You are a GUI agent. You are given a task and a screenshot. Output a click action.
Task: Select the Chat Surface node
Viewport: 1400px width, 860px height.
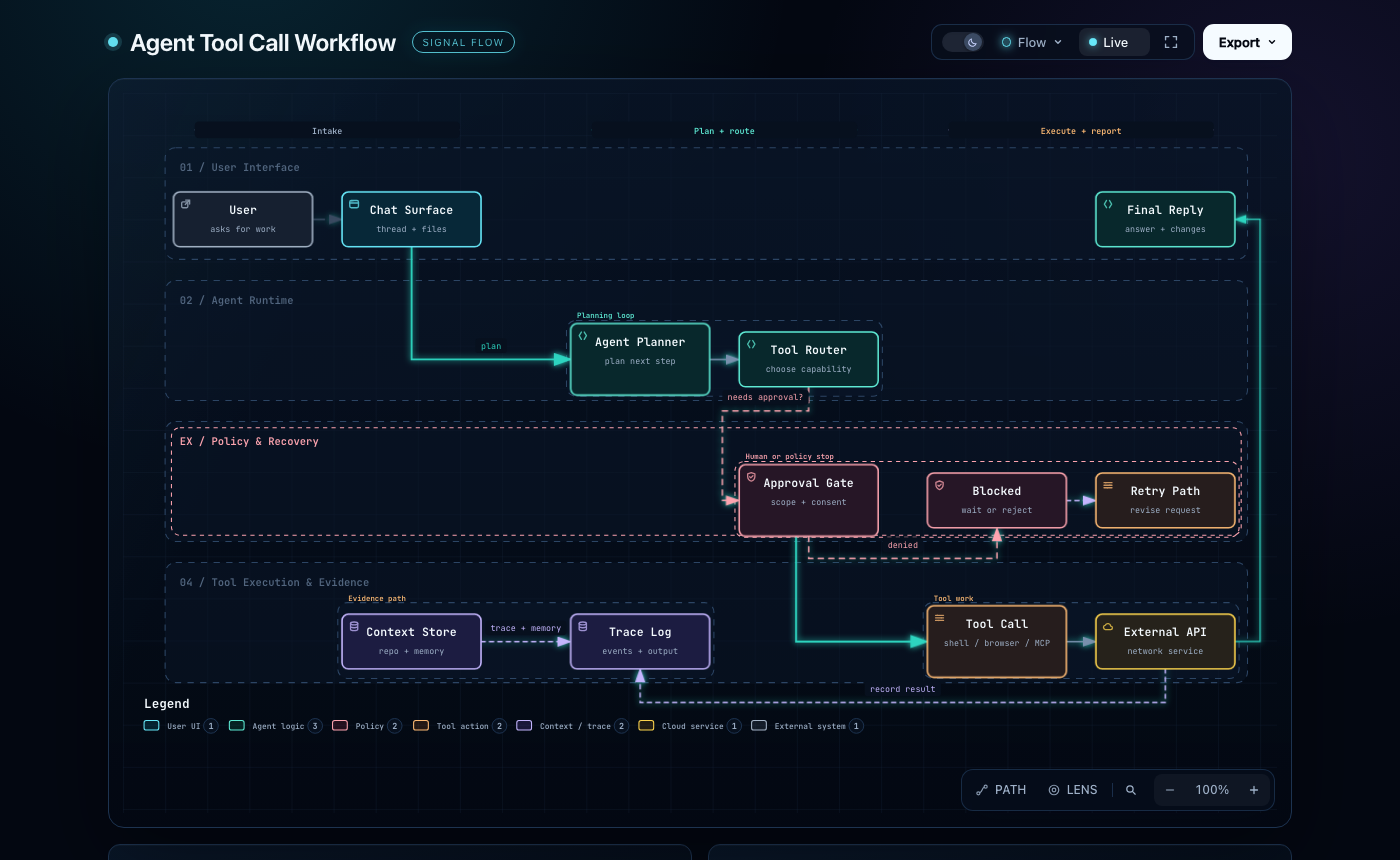(x=411, y=219)
